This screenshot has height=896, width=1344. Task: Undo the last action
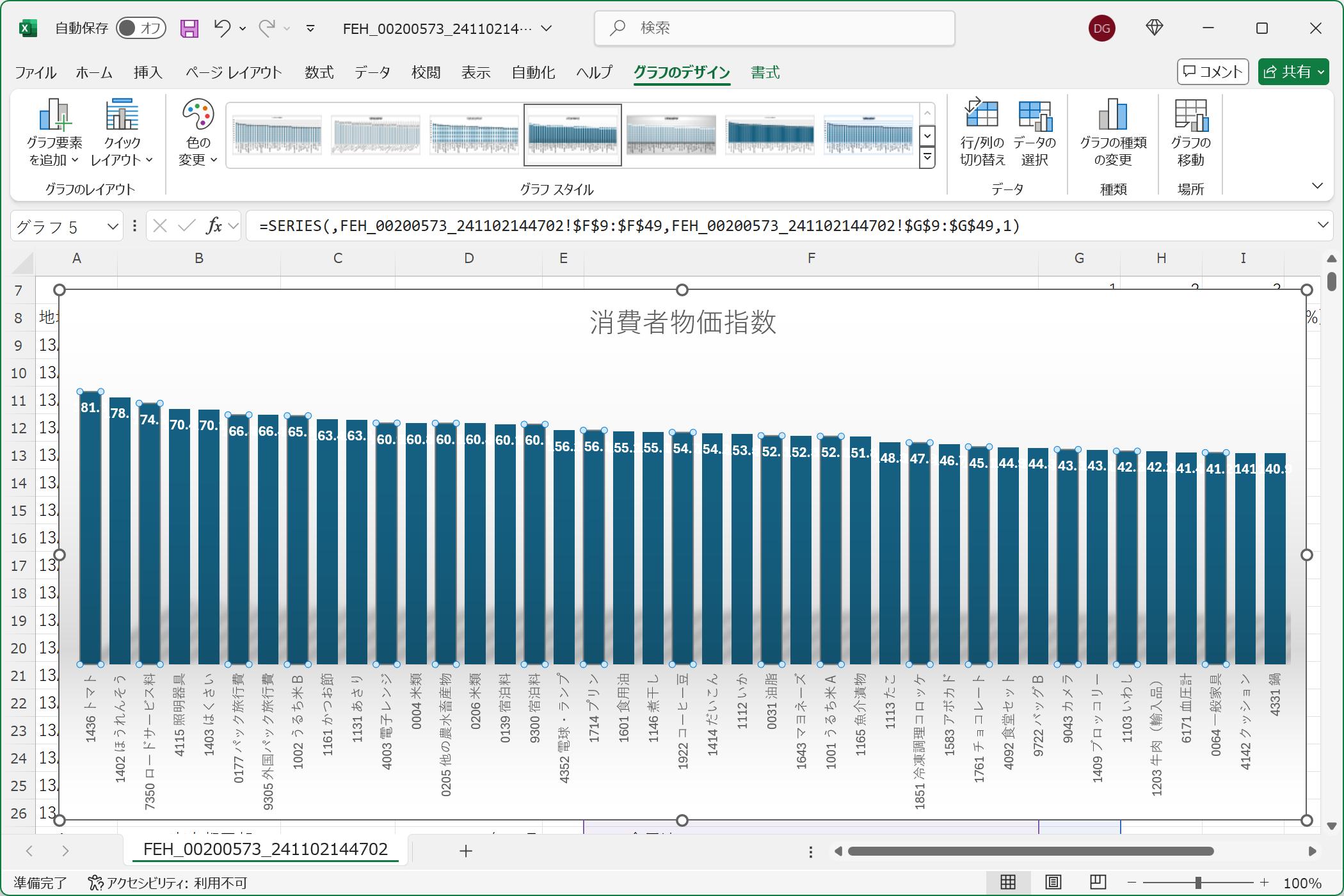tap(222, 28)
